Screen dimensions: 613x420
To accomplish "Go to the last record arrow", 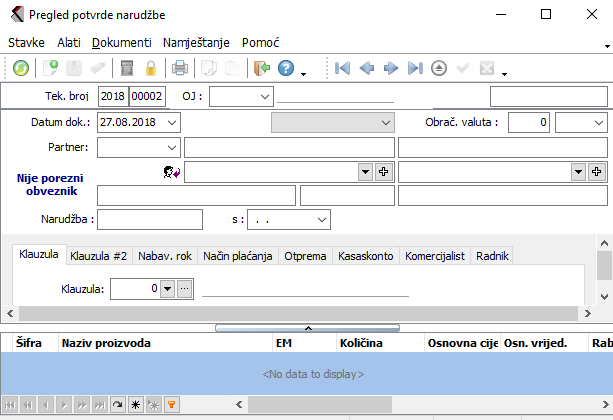I will pos(415,69).
